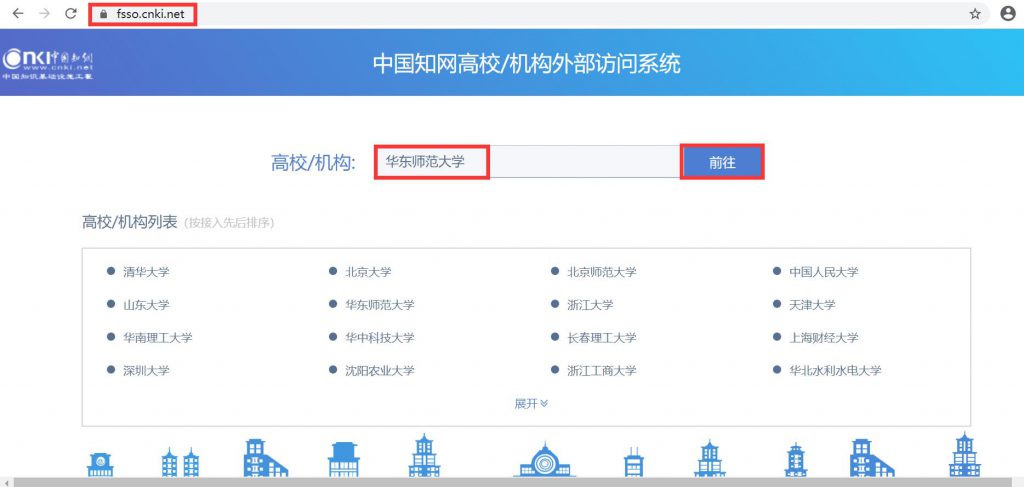Open 山东大学 from the list
Image resolution: width=1024 pixels, height=487 pixels.
tap(146, 305)
